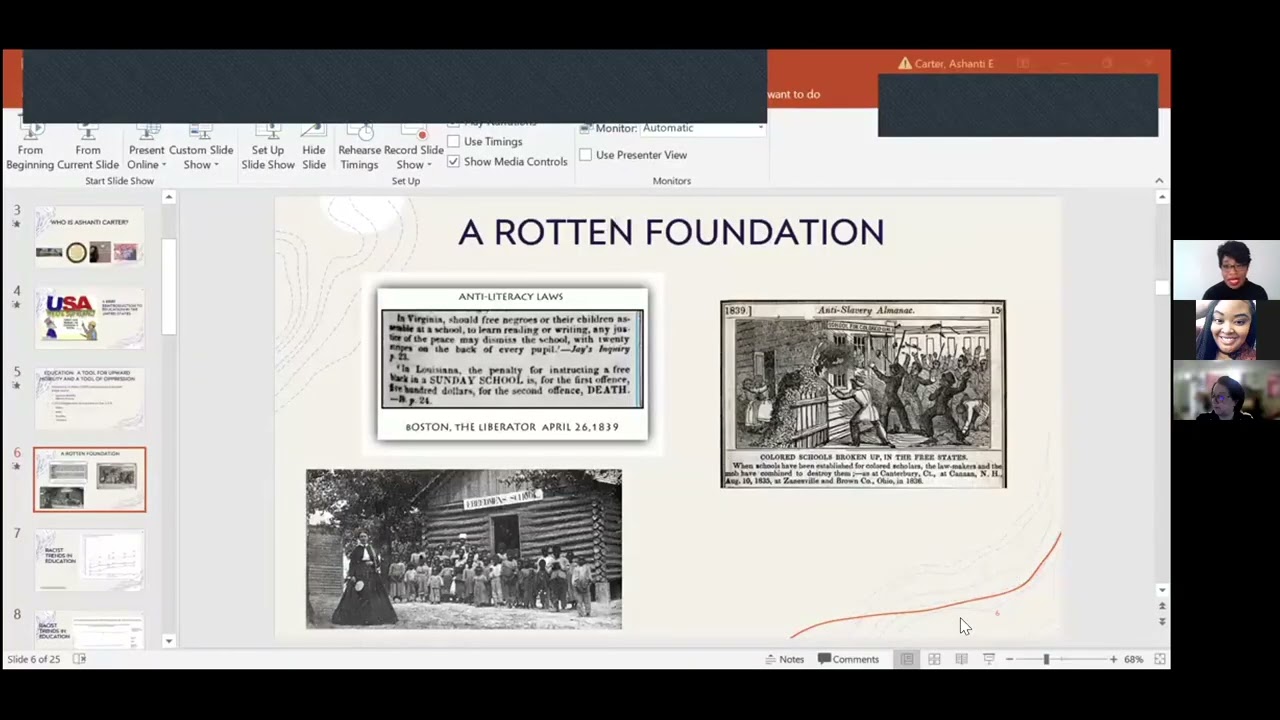Open Present Online options
The image size is (1280, 720).
[146, 148]
